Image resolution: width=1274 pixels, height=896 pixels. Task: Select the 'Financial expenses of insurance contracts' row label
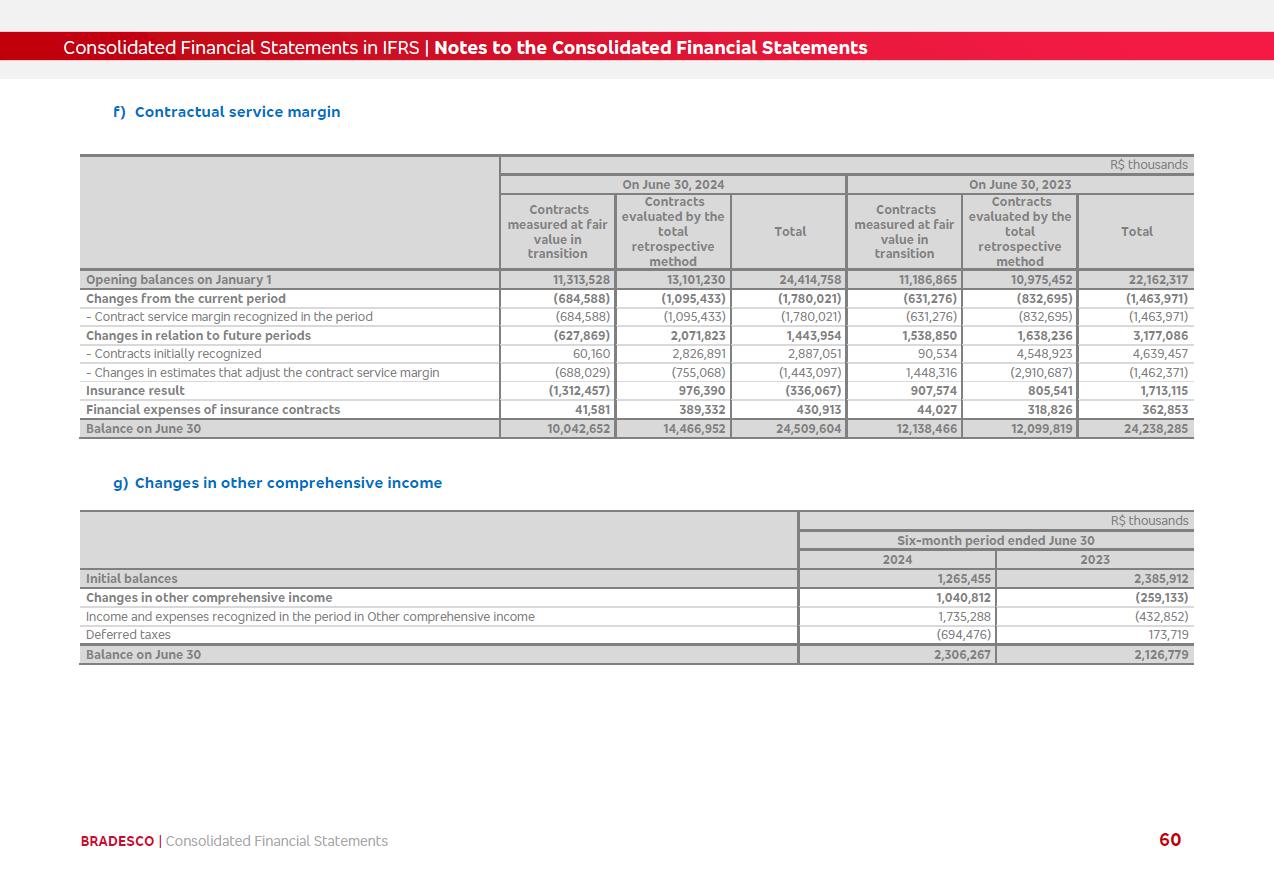213,410
